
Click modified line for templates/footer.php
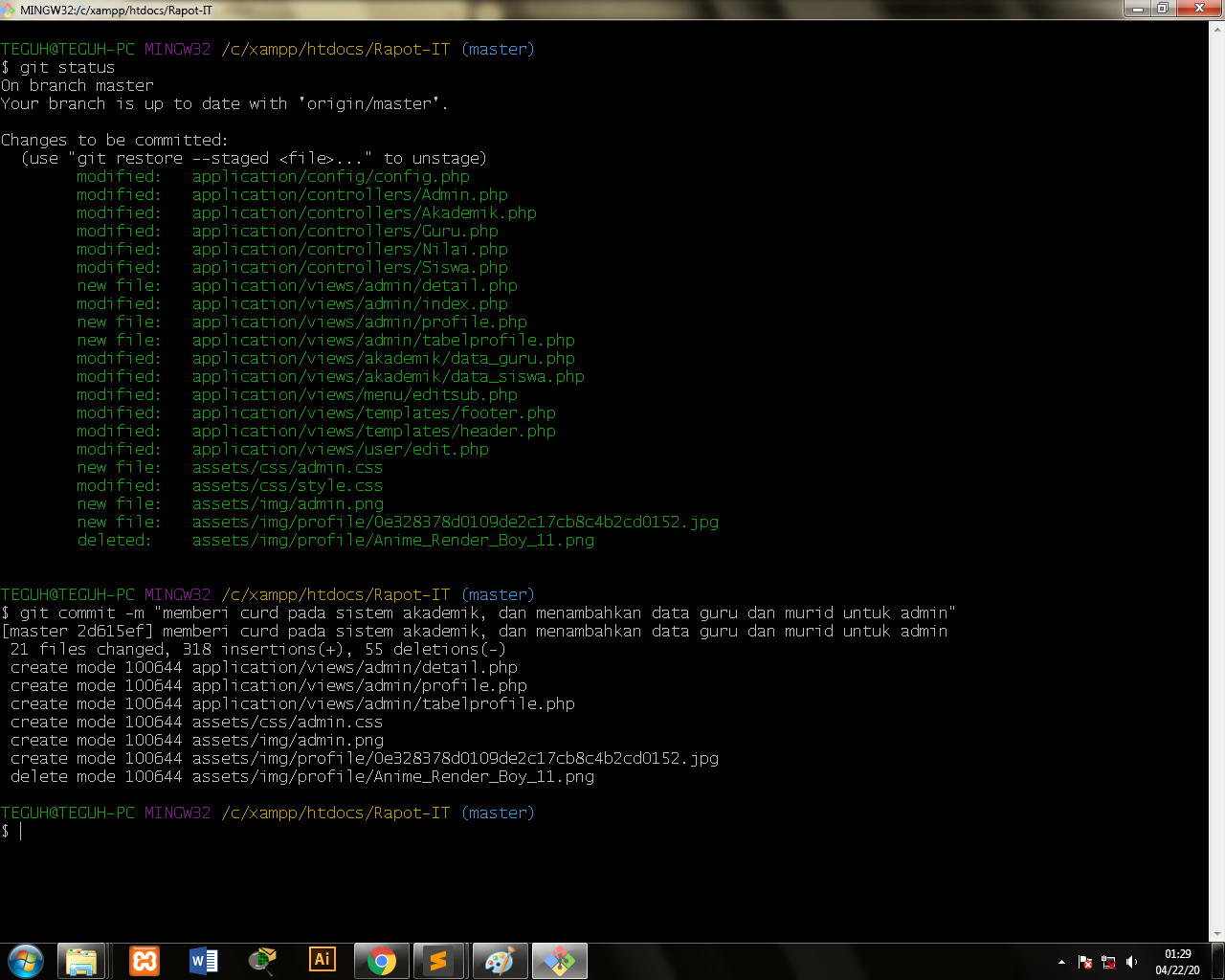click(x=317, y=413)
